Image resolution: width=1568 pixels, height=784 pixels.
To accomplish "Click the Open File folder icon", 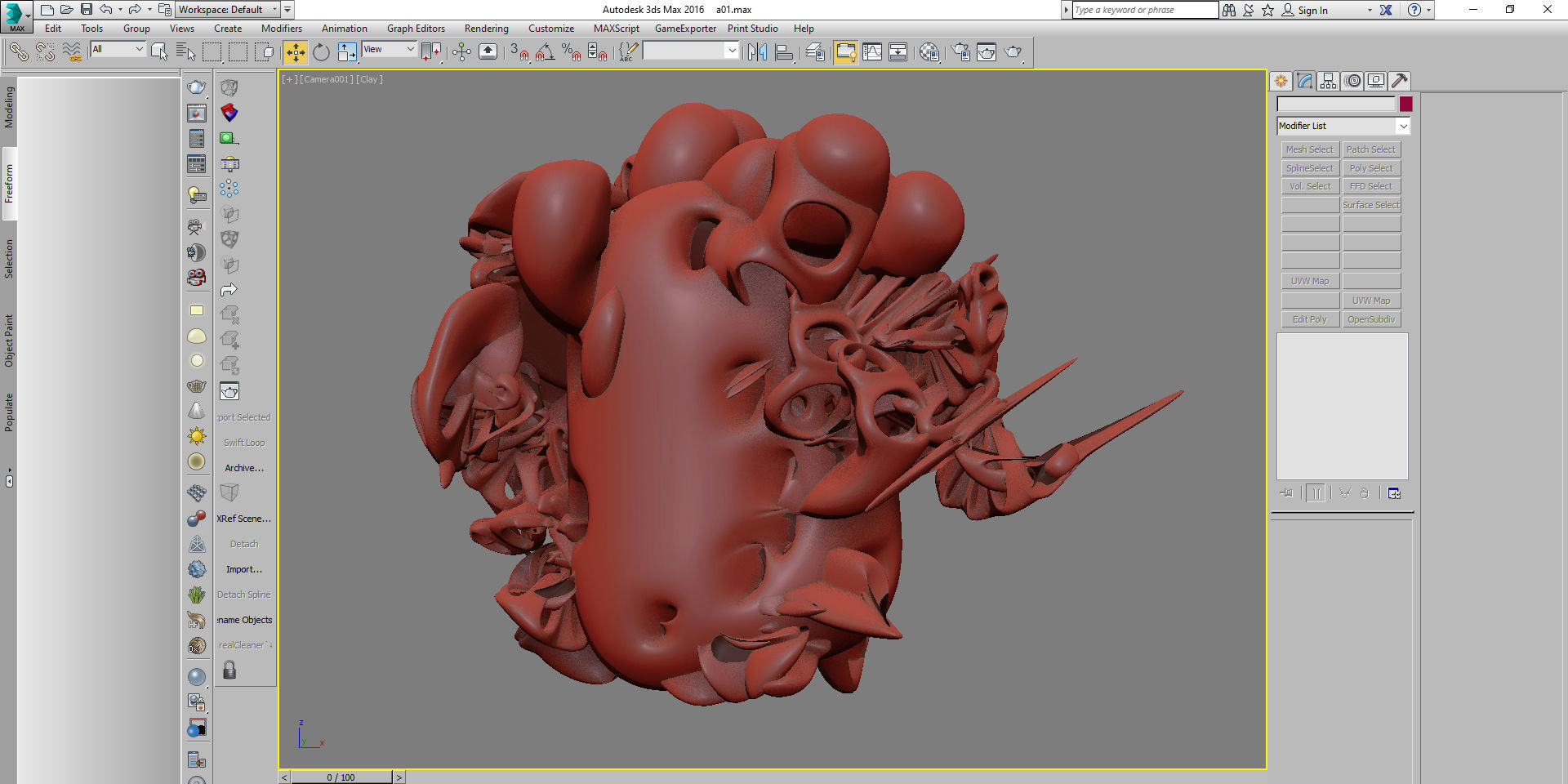I will coord(66,10).
